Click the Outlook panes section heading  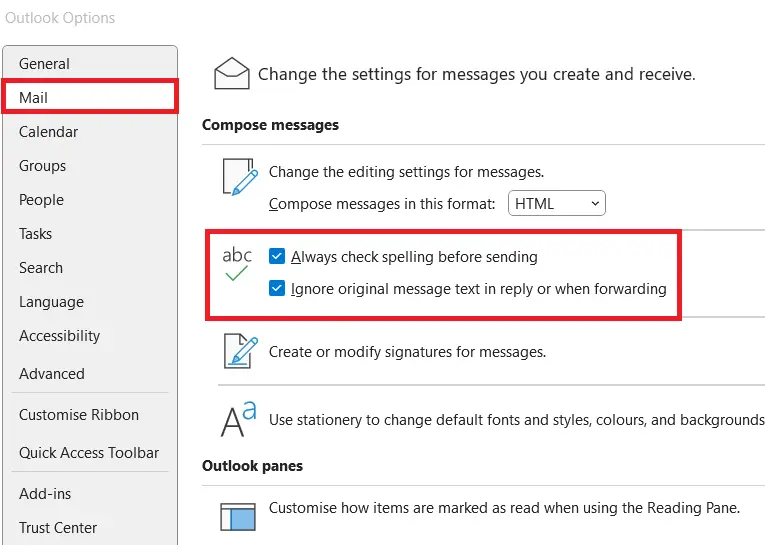click(252, 466)
